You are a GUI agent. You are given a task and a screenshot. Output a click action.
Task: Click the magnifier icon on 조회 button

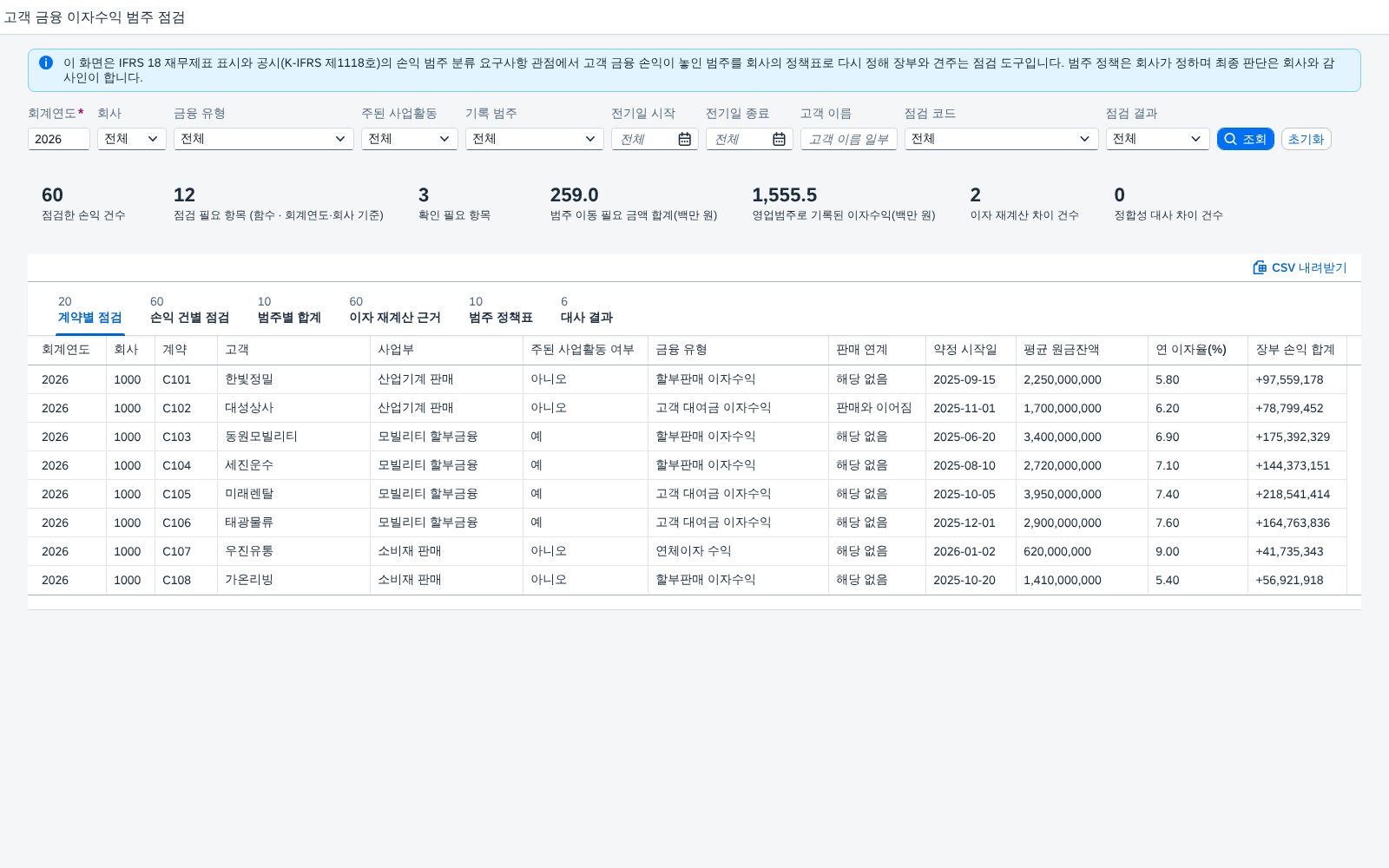pos(1230,139)
